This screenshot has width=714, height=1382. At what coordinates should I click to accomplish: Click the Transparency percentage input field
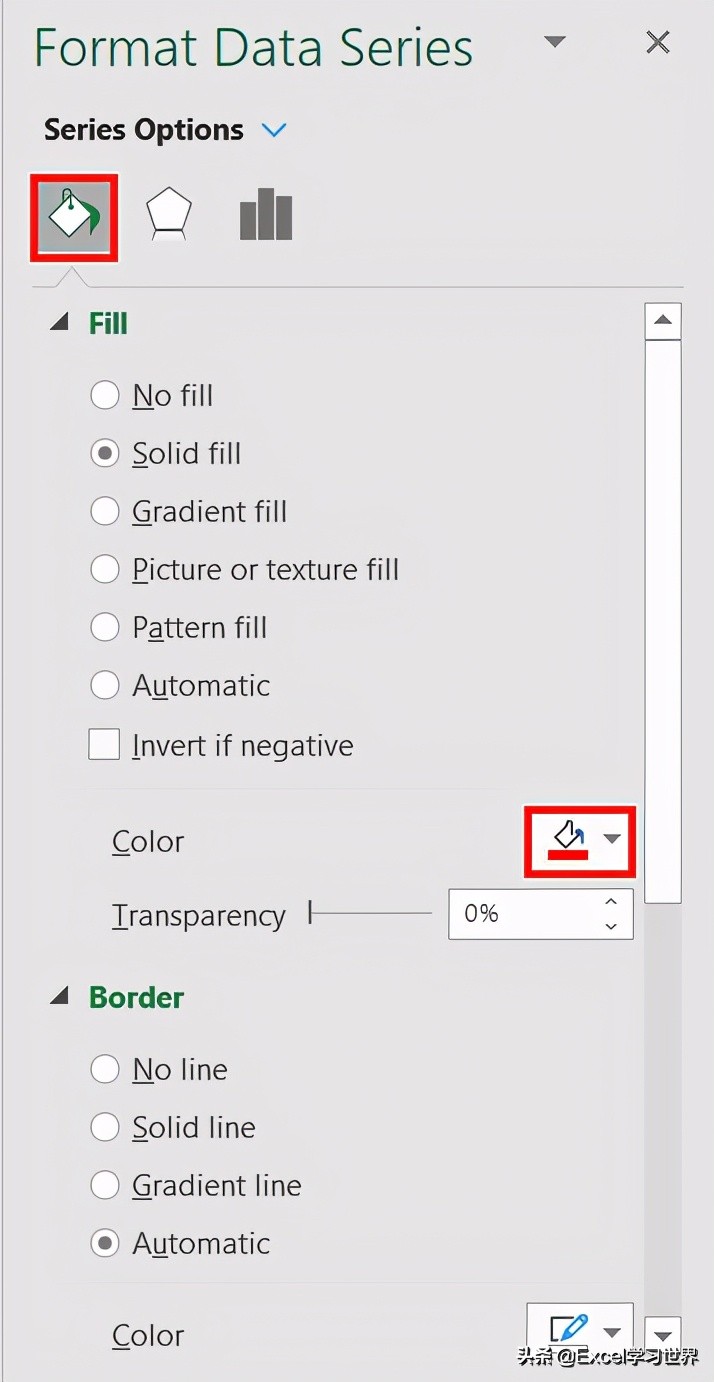coord(523,913)
